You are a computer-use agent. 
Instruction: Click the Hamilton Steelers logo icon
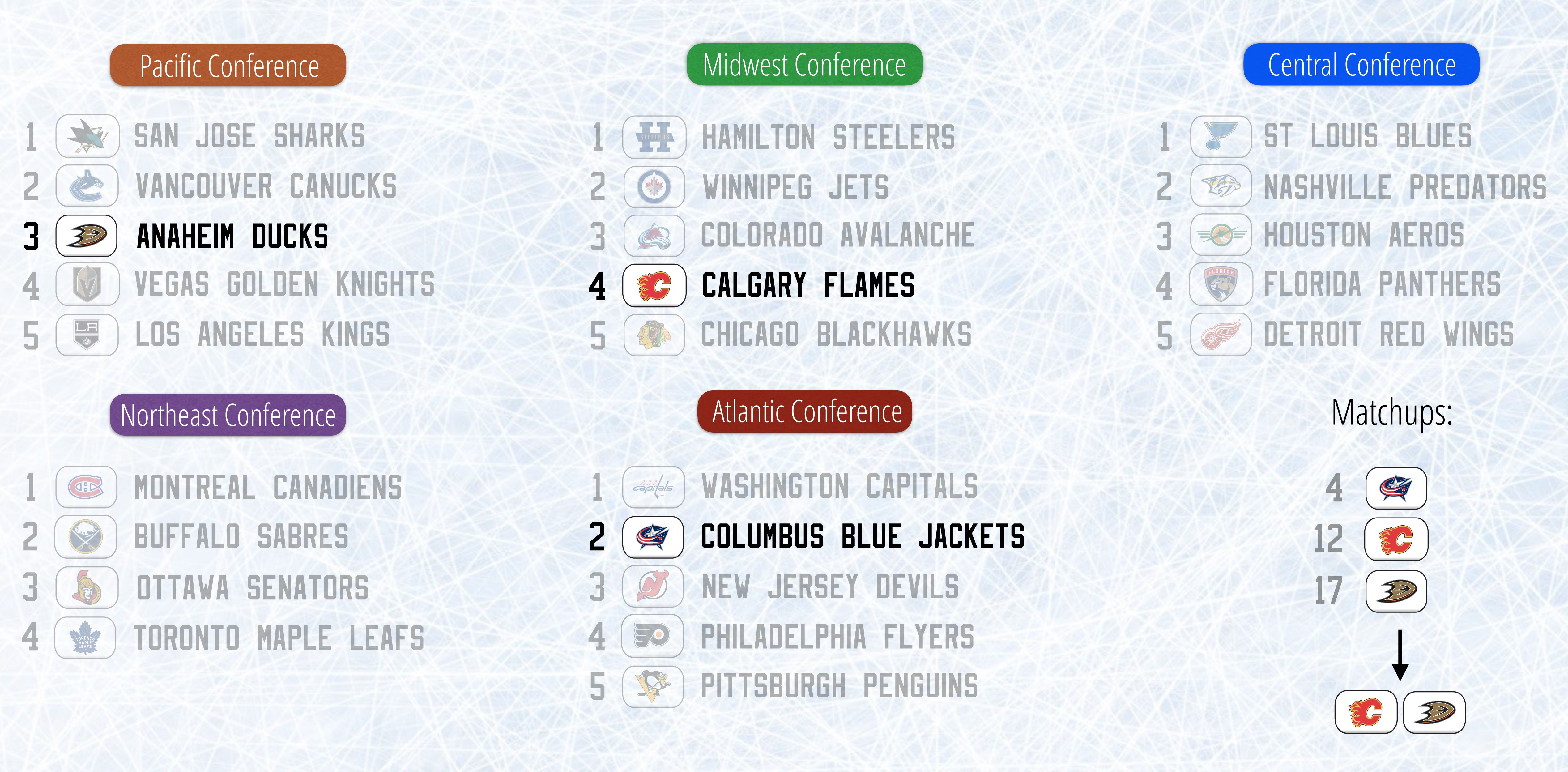[654, 137]
